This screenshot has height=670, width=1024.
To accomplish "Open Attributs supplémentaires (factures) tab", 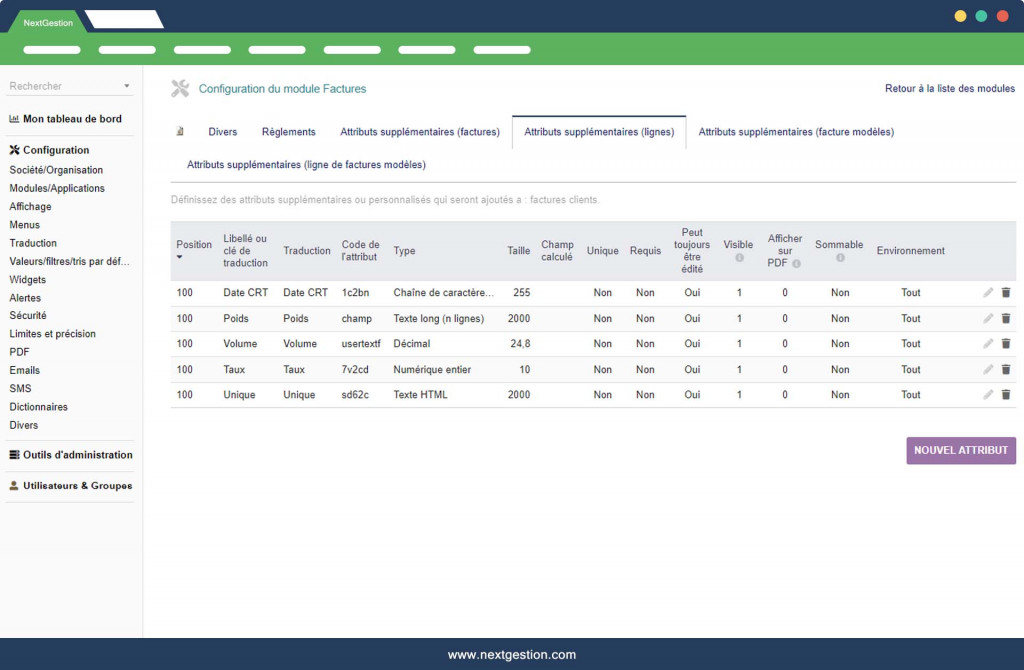I will pyautogui.click(x=419, y=132).
